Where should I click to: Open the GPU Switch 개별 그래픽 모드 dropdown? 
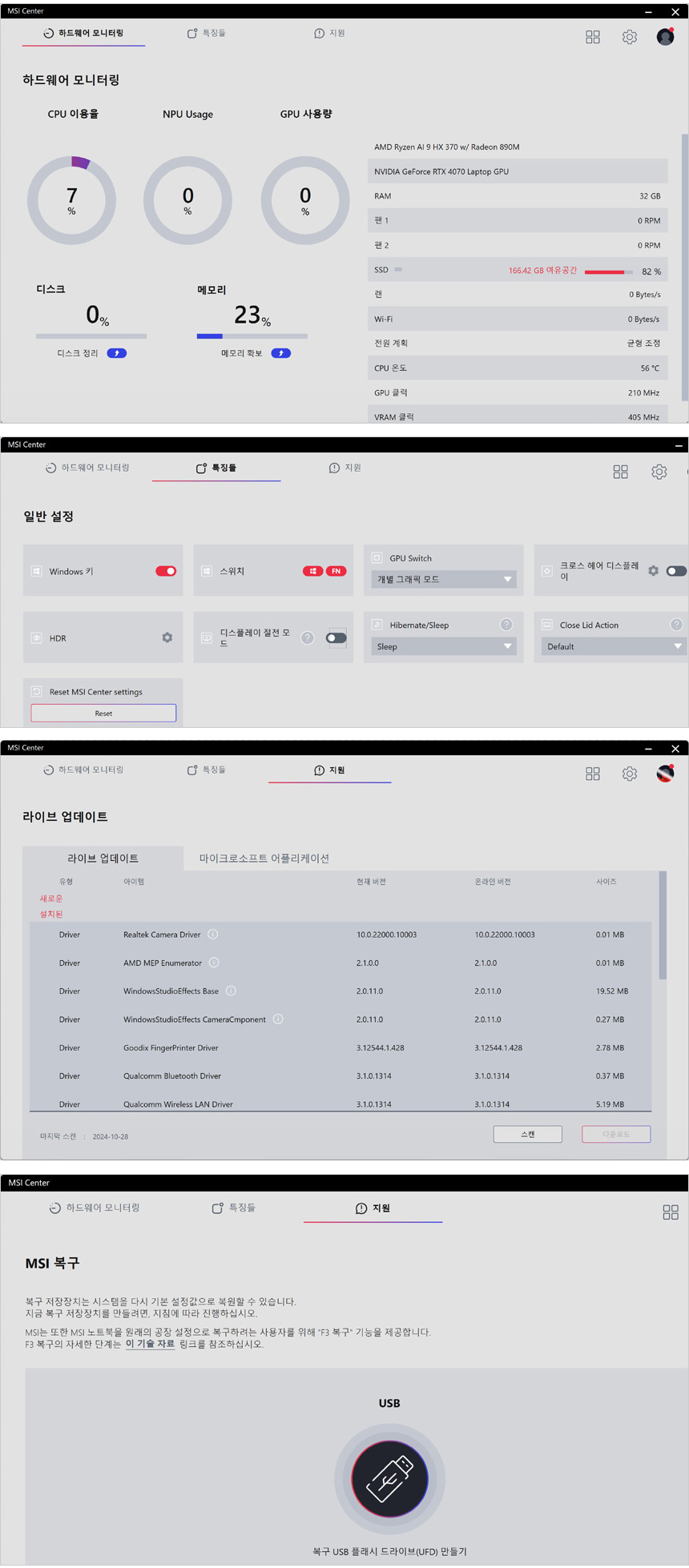pos(443,579)
